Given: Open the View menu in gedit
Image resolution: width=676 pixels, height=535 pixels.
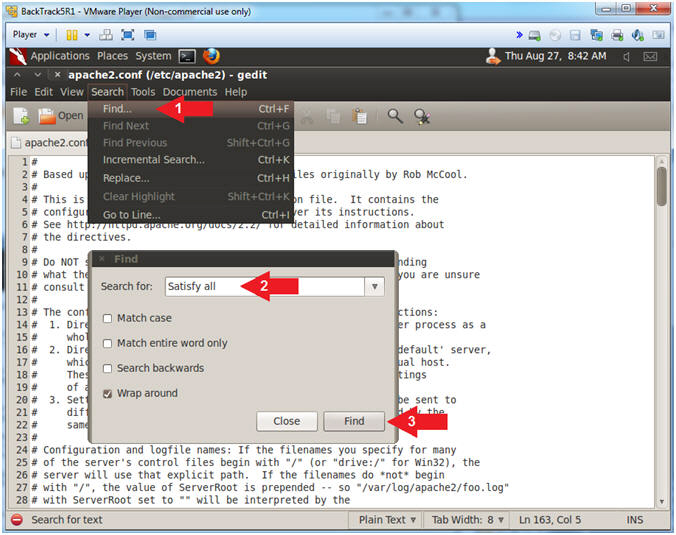Looking at the screenshot, I should [72, 92].
